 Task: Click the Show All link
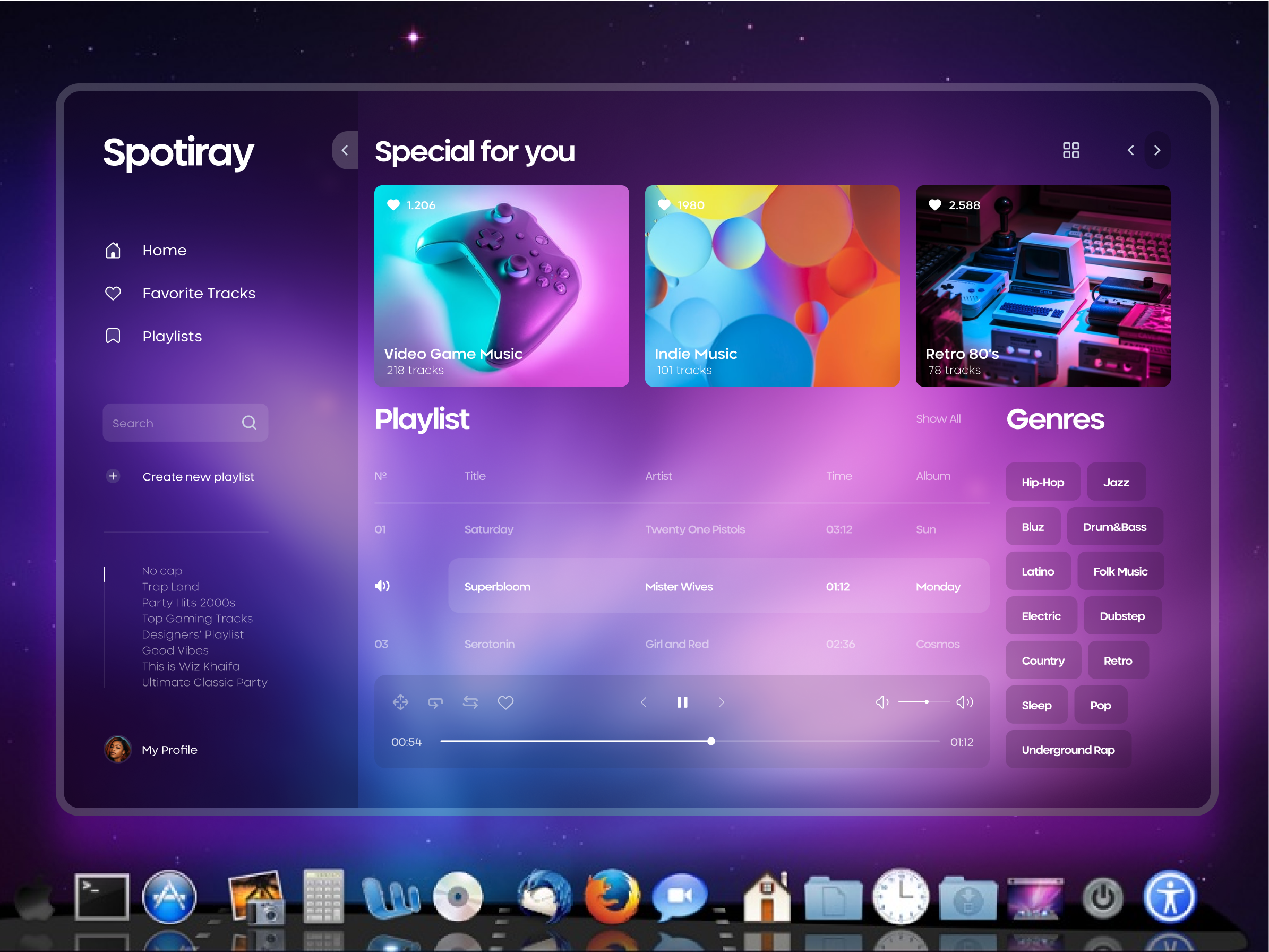938,419
